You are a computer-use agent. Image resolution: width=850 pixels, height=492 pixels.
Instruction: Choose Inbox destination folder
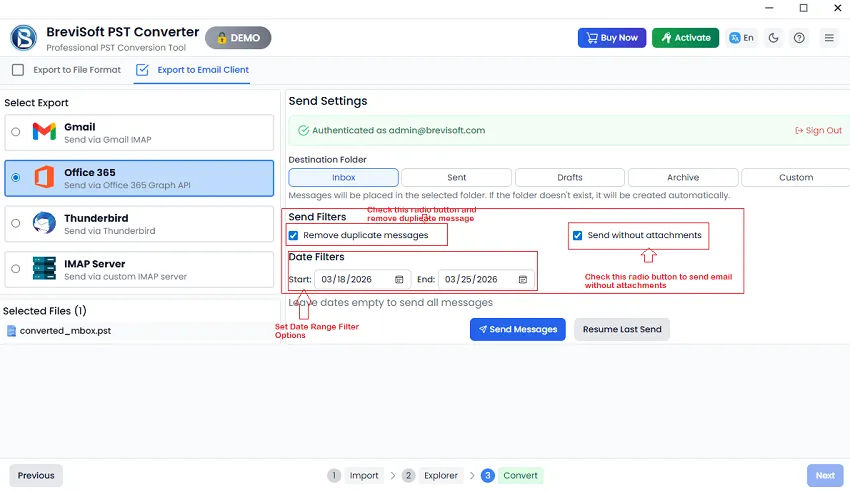[343, 177]
